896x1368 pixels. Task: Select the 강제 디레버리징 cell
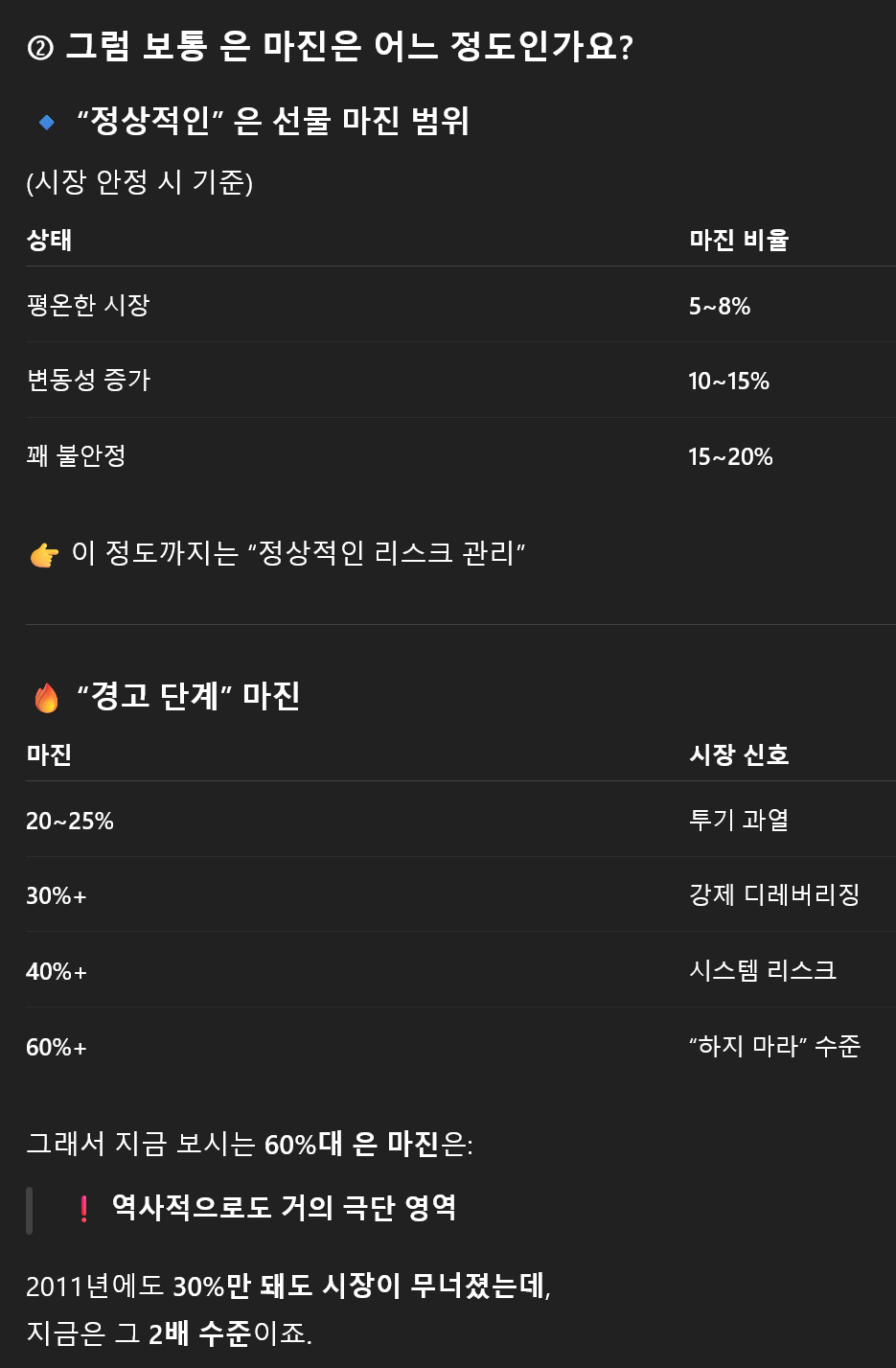(774, 894)
